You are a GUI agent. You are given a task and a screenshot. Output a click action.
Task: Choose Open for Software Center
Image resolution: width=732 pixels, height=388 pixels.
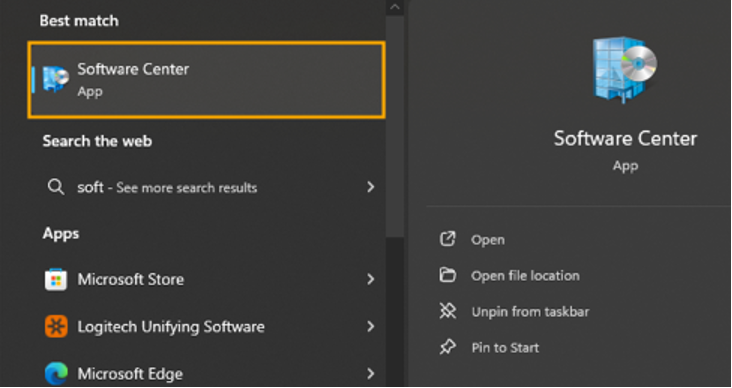(x=488, y=240)
